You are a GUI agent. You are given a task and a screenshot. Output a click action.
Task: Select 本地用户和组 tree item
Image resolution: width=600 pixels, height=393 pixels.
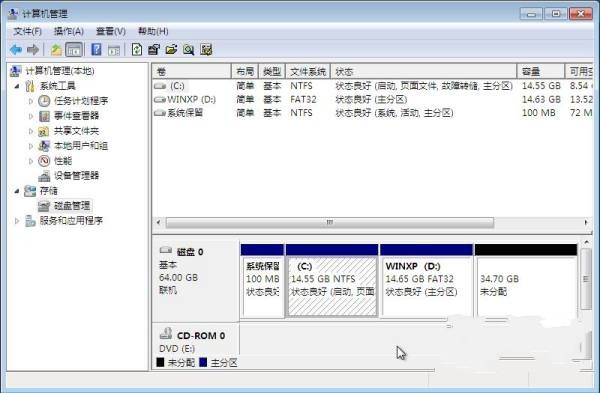(x=81, y=146)
